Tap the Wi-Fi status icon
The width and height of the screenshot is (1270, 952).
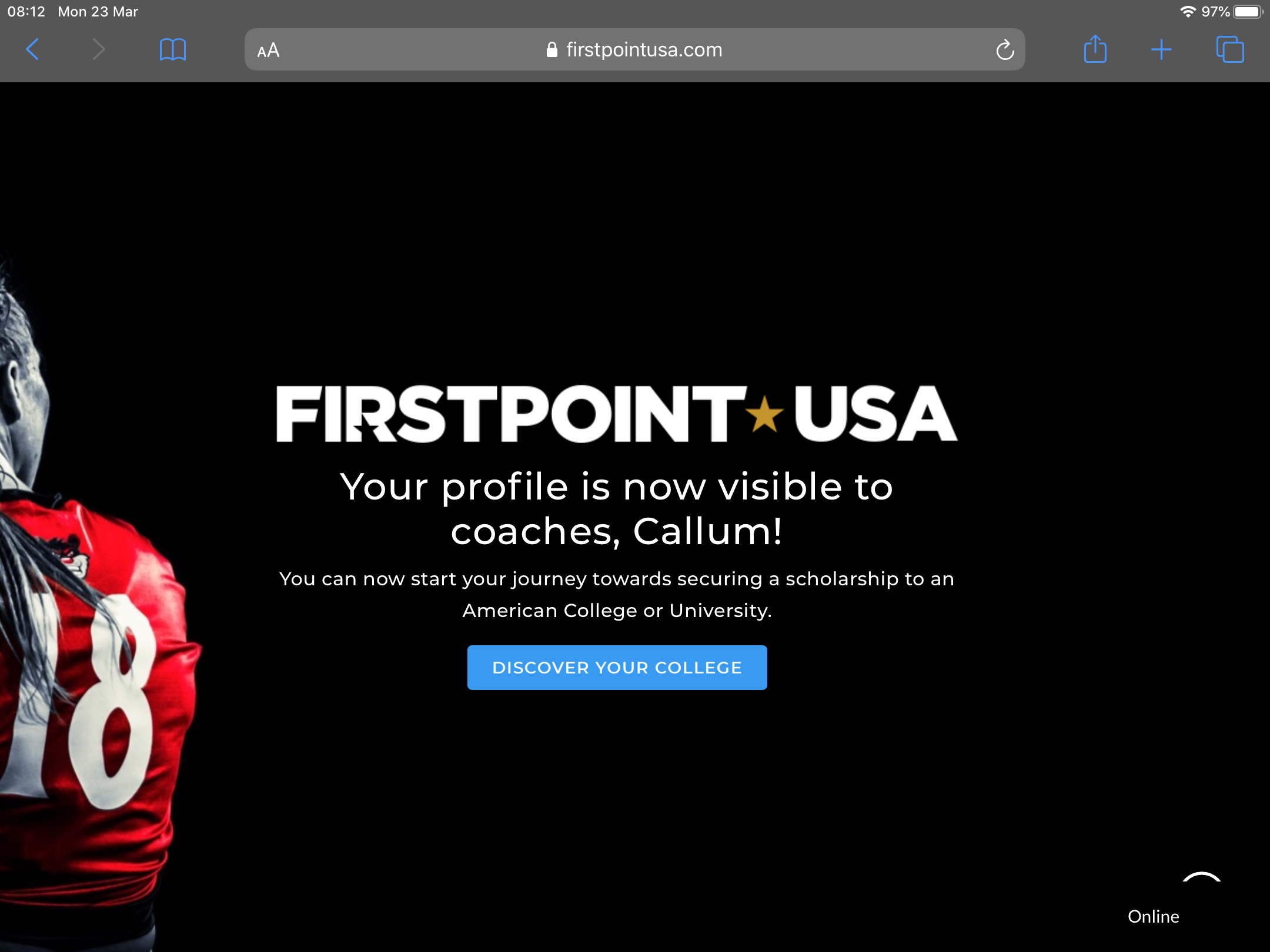(1188, 12)
